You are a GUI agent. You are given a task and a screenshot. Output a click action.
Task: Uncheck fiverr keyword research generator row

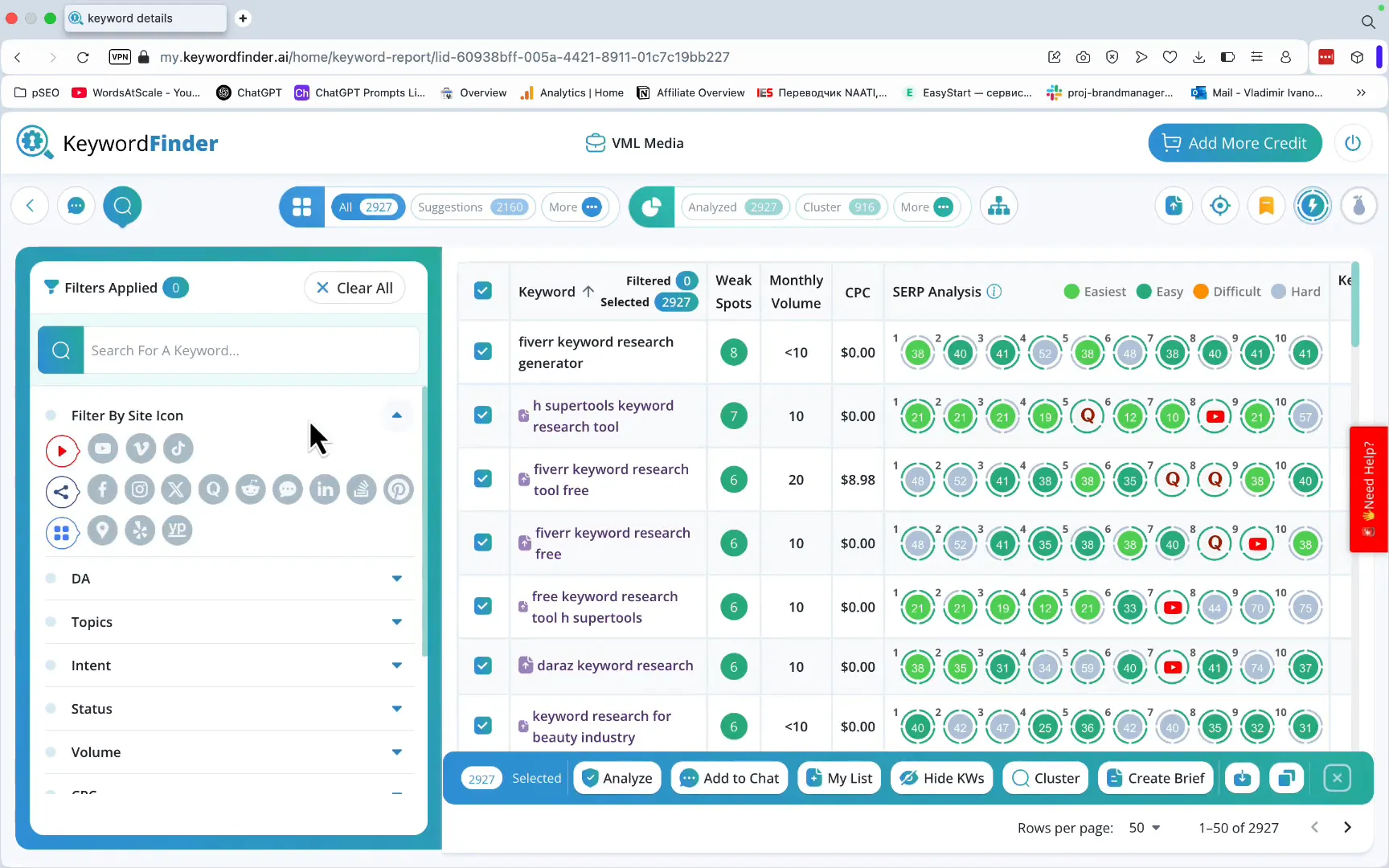pos(483,351)
